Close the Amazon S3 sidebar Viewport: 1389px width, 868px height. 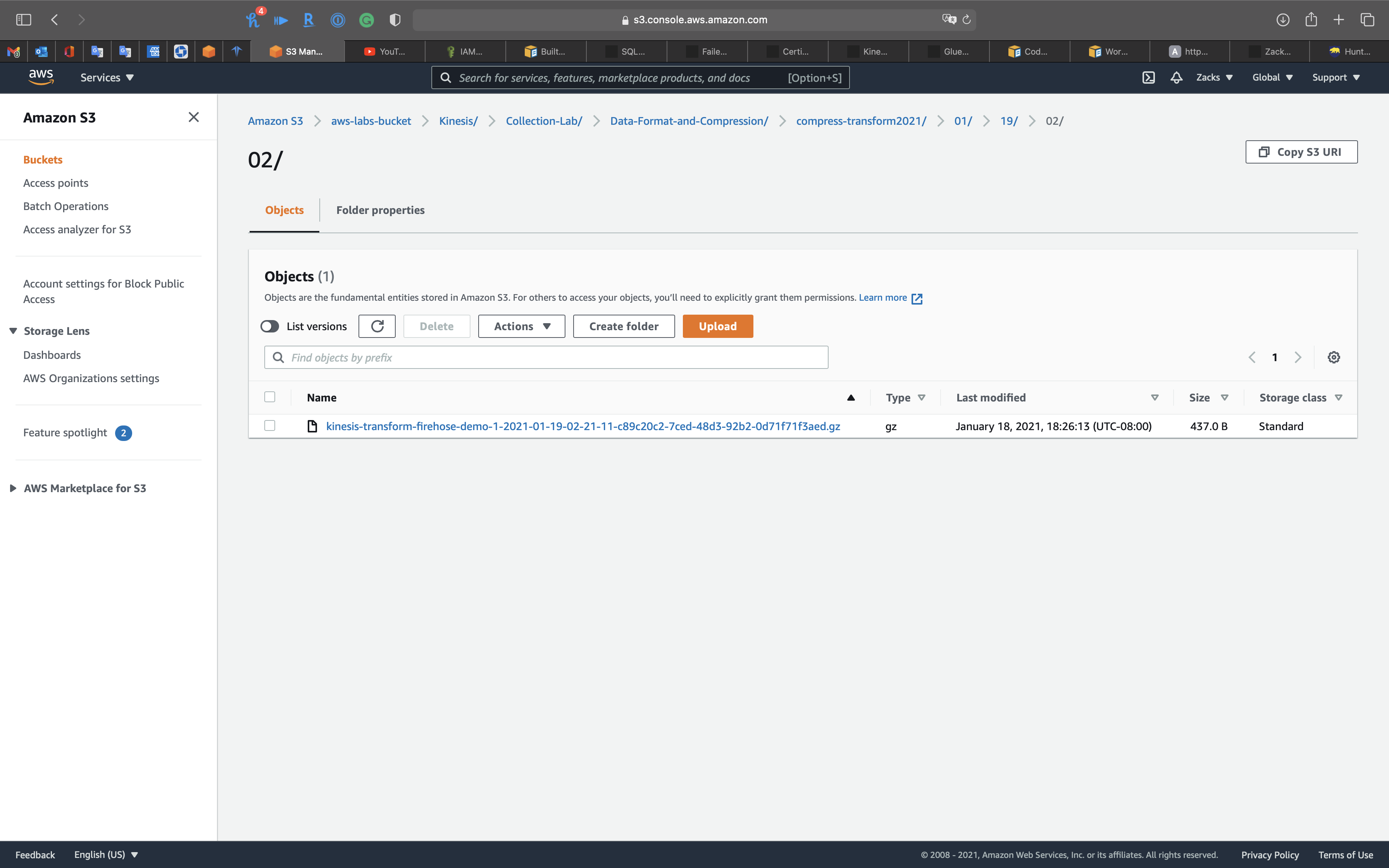193,117
